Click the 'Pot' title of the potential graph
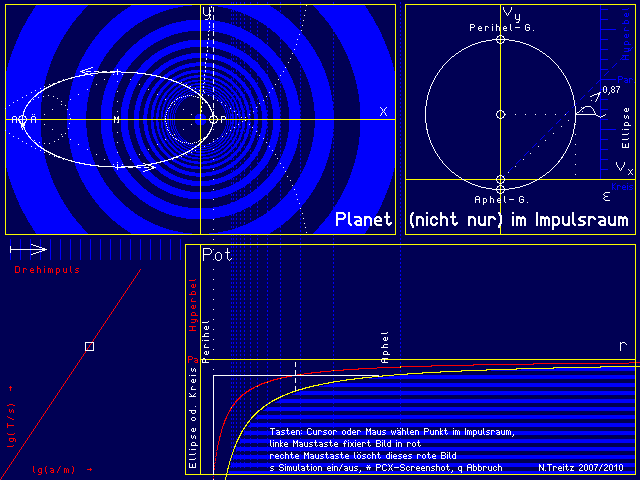640x480 pixels. tap(217, 255)
